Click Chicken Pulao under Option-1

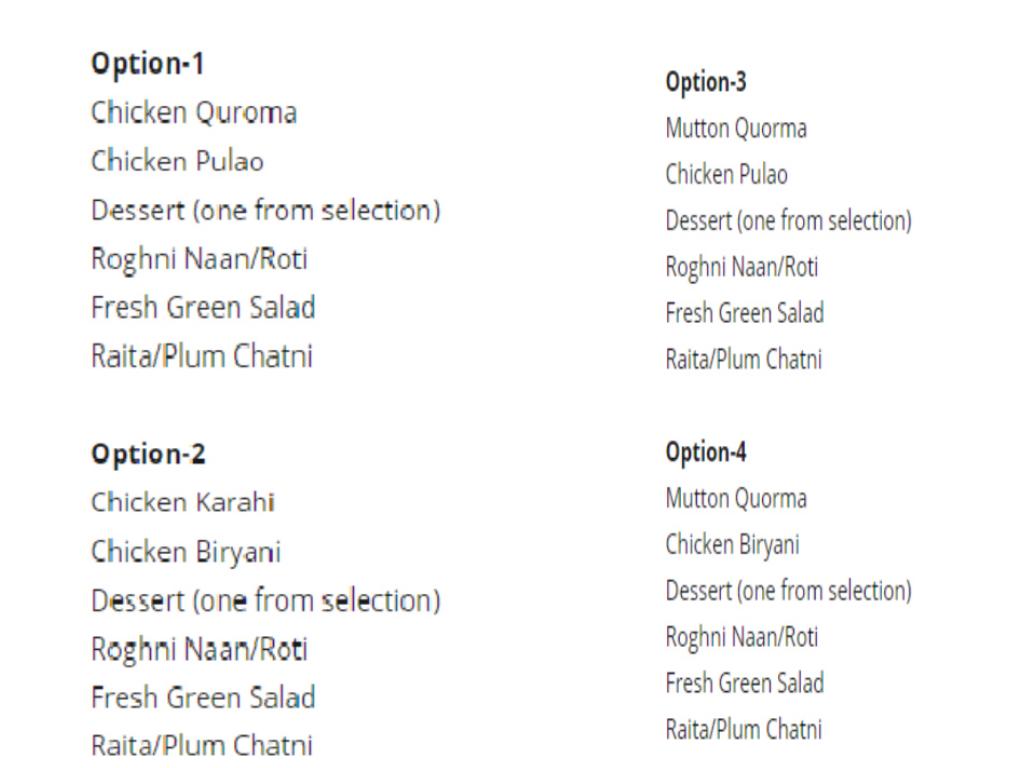point(178,162)
